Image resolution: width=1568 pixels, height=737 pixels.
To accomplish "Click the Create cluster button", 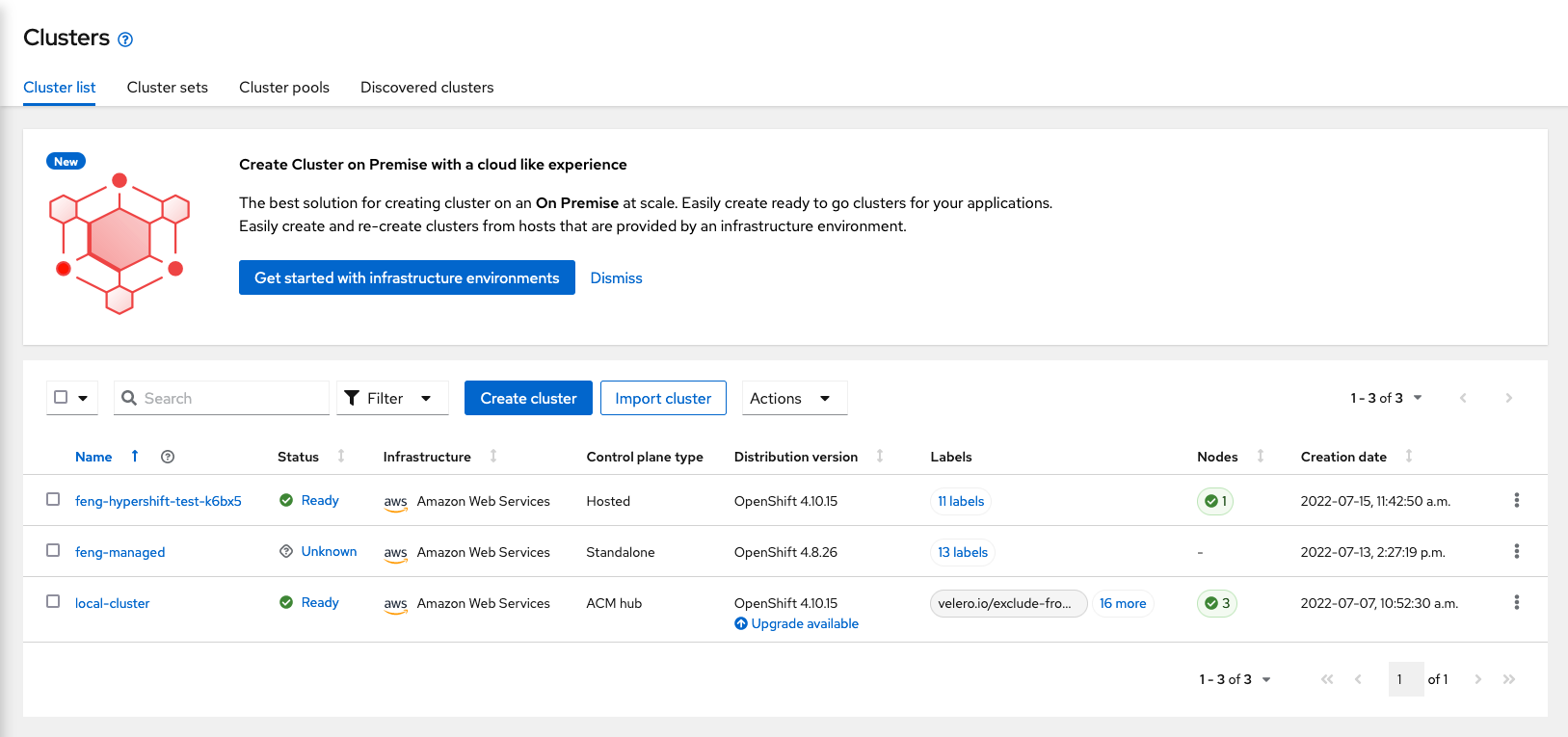I will (x=528, y=398).
